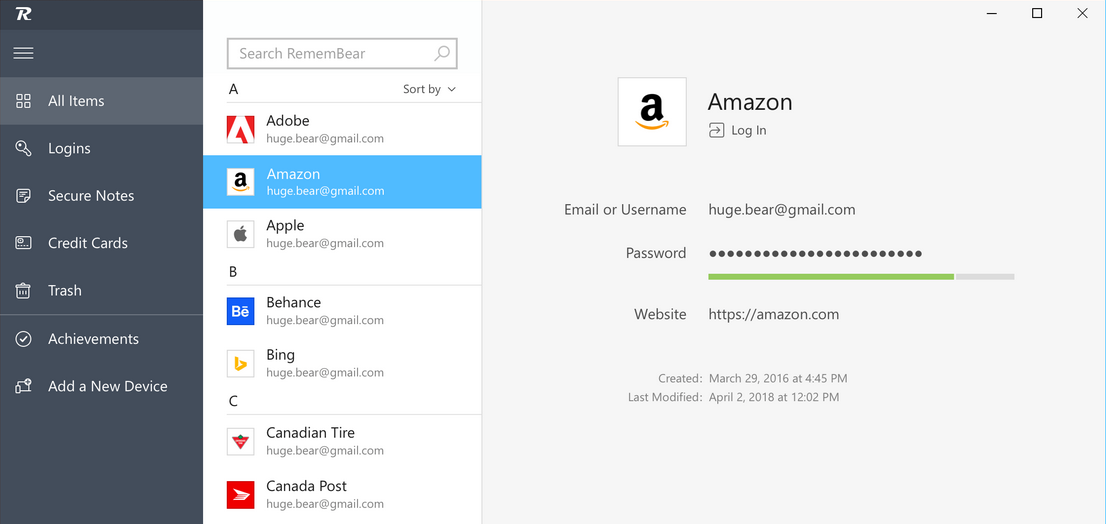Click the Canadian Tire logo icon

pyautogui.click(x=240, y=441)
